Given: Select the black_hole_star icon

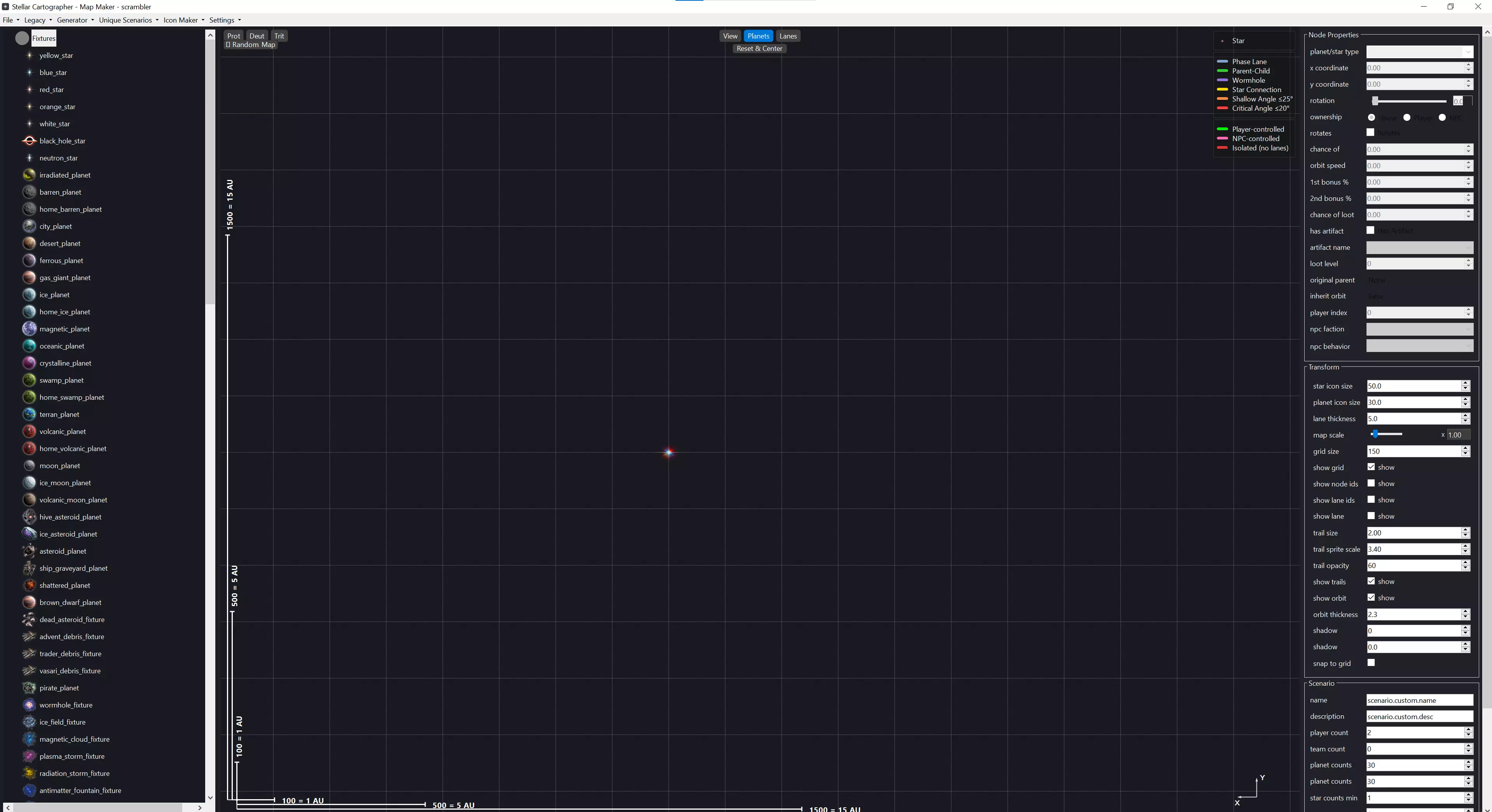Looking at the screenshot, I should (29, 141).
